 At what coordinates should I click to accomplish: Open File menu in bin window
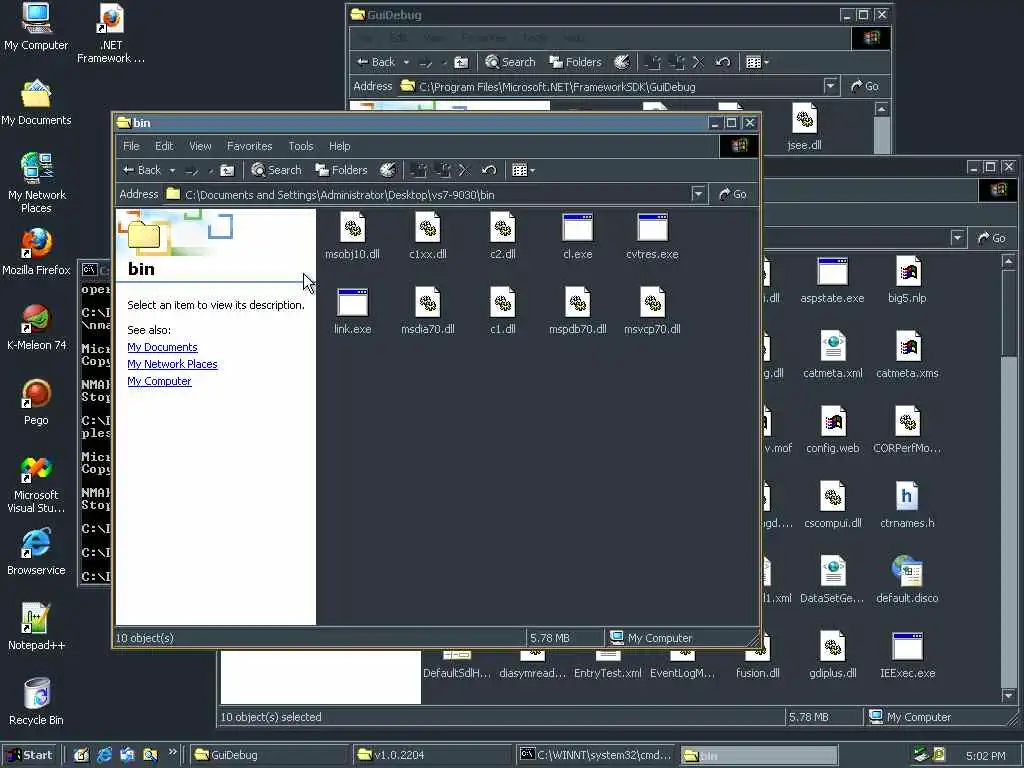pyautogui.click(x=131, y=146)
